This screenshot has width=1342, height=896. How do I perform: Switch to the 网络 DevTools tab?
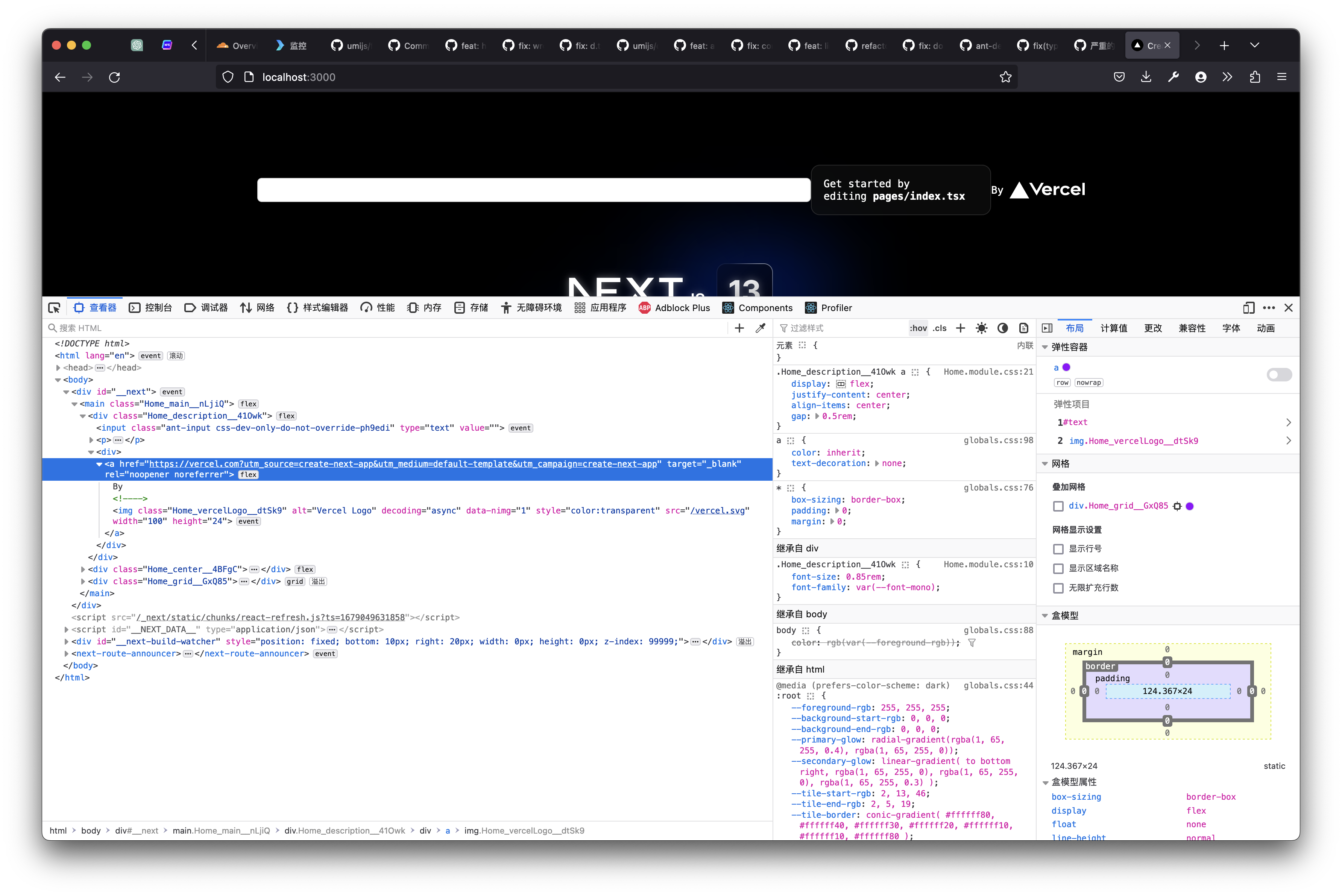pos(257,307)
